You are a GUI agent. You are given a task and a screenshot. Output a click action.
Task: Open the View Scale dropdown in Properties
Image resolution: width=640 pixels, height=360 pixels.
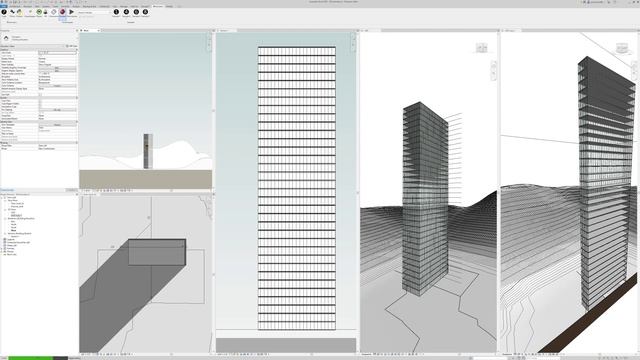click(x=57, y=53)
